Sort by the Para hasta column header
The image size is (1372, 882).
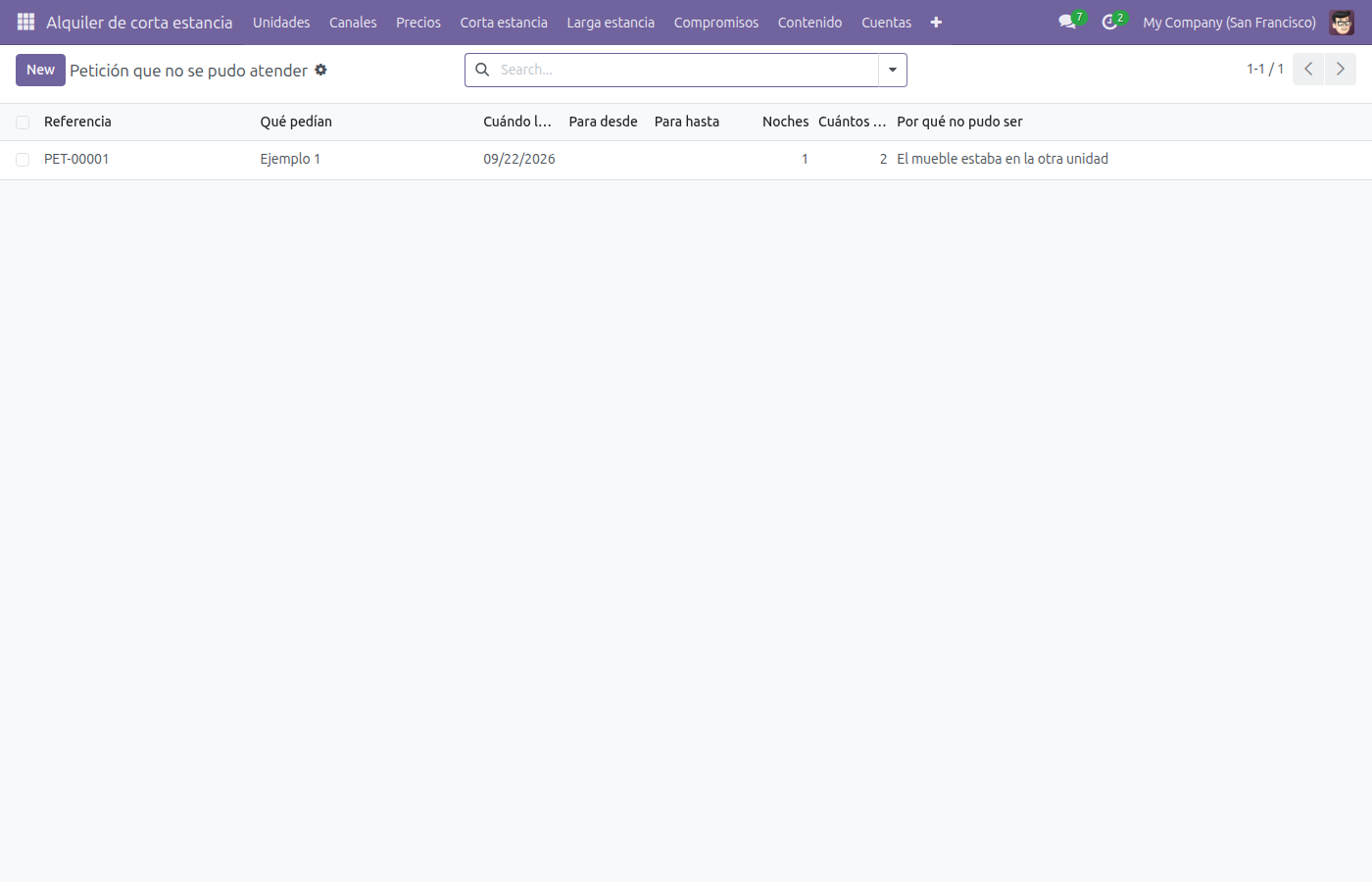[x=687, y=122]
